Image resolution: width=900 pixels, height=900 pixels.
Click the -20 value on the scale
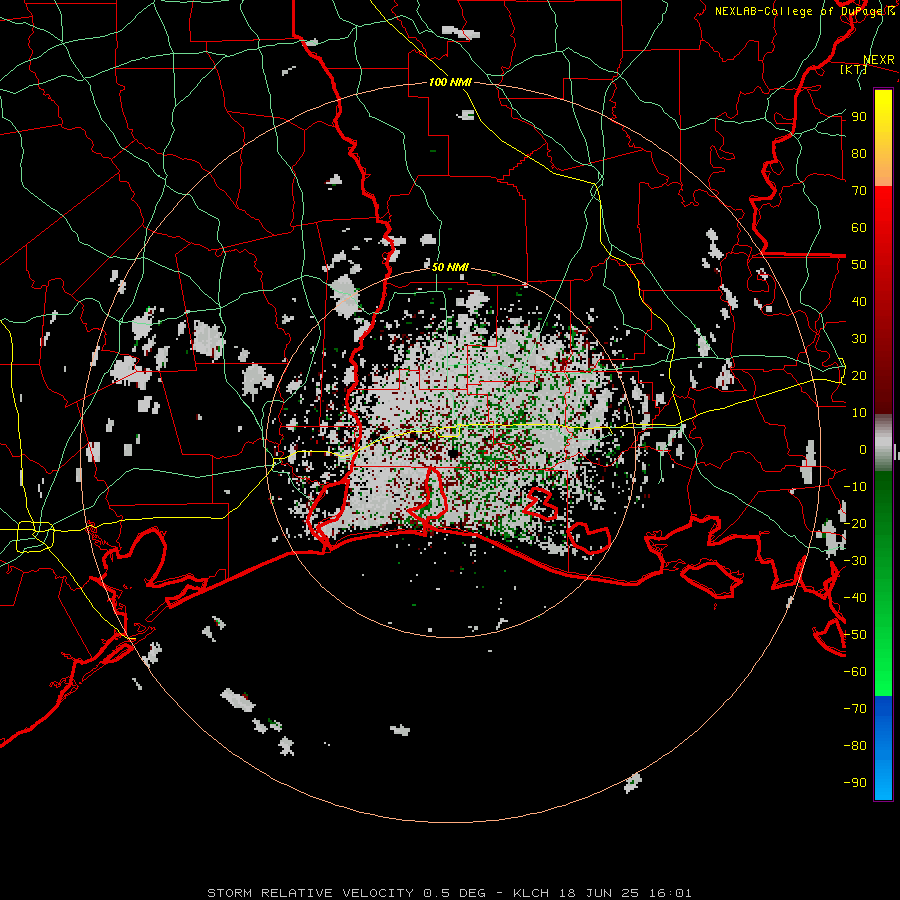855,523
